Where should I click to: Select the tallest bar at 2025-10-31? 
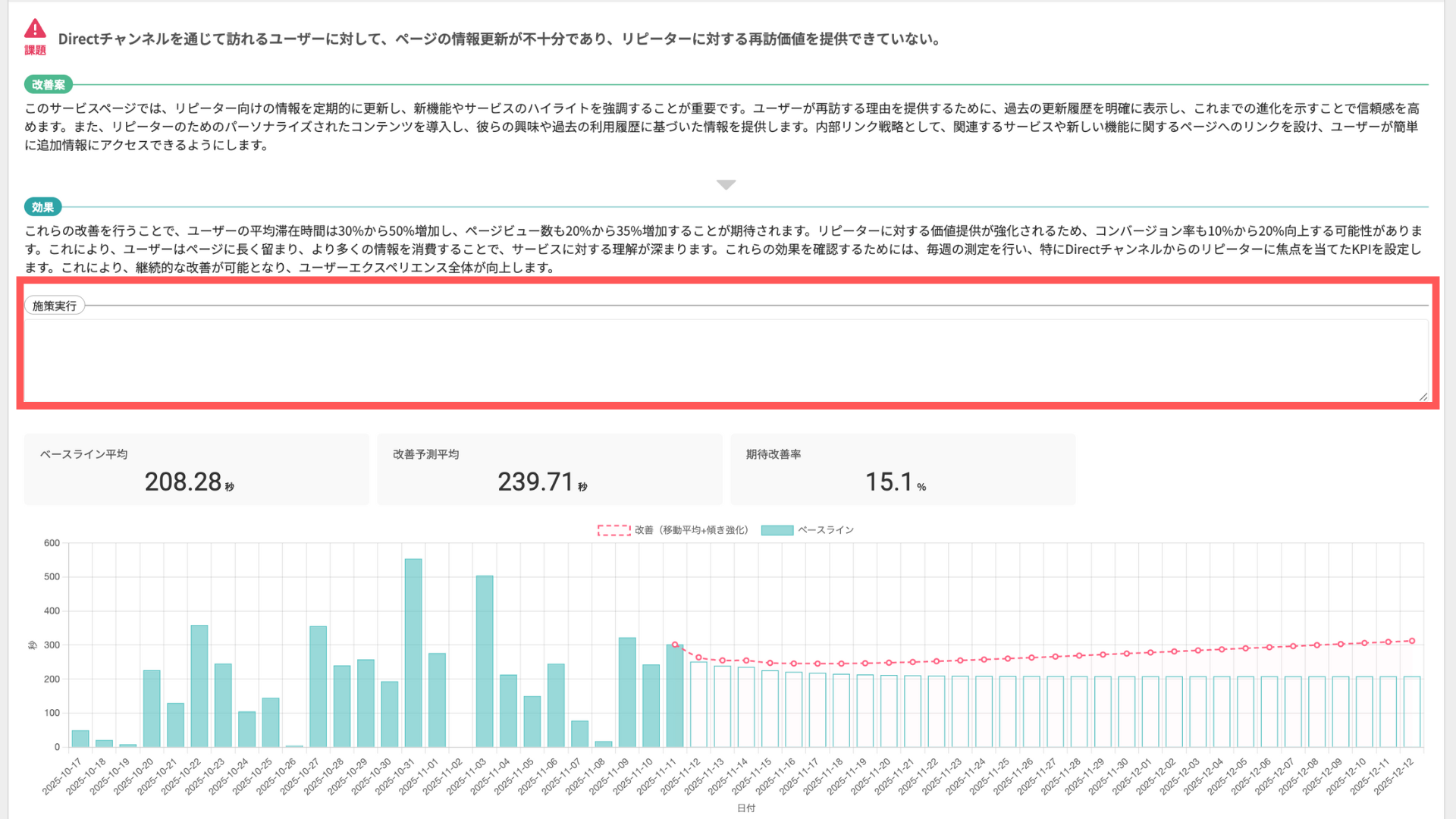click(x=413, y=652)
